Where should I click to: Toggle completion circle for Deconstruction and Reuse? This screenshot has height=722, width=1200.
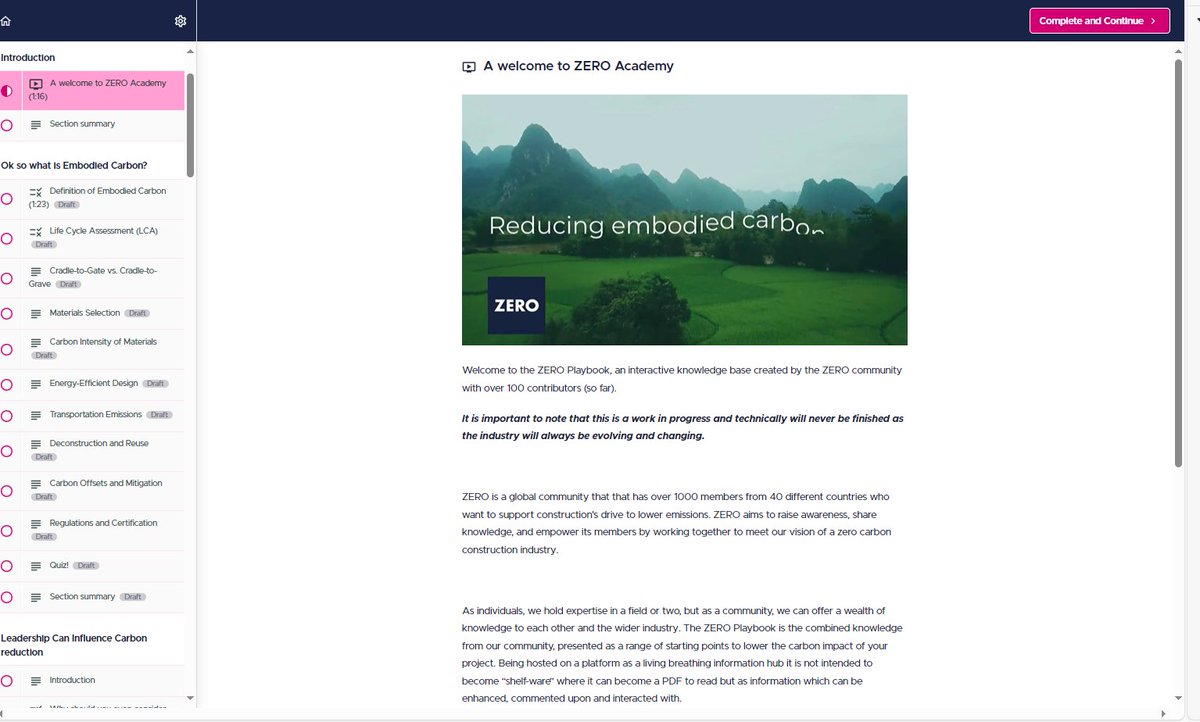(x=7, y=451)
